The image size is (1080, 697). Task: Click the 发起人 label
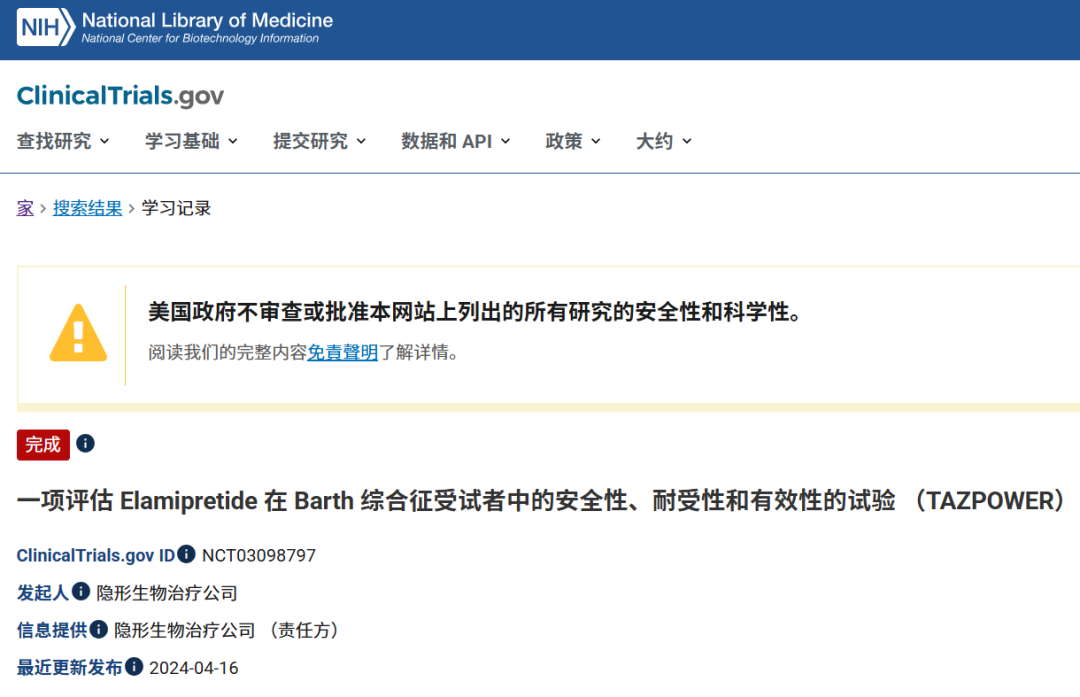(43, 592)
